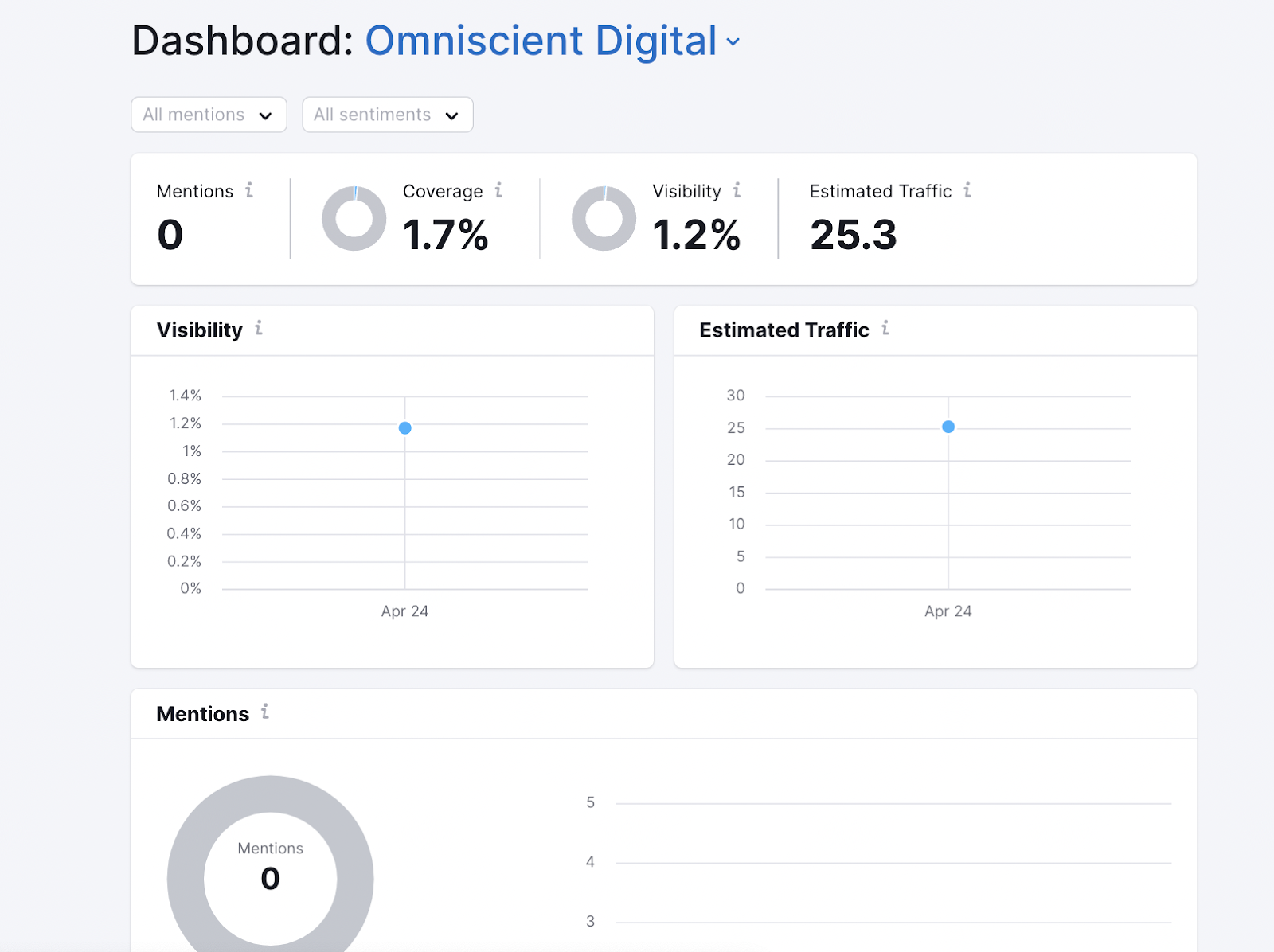Select the Apr 24 point on Visibility chart
This screenshot has width=1274, height=952.
(404, 428)
